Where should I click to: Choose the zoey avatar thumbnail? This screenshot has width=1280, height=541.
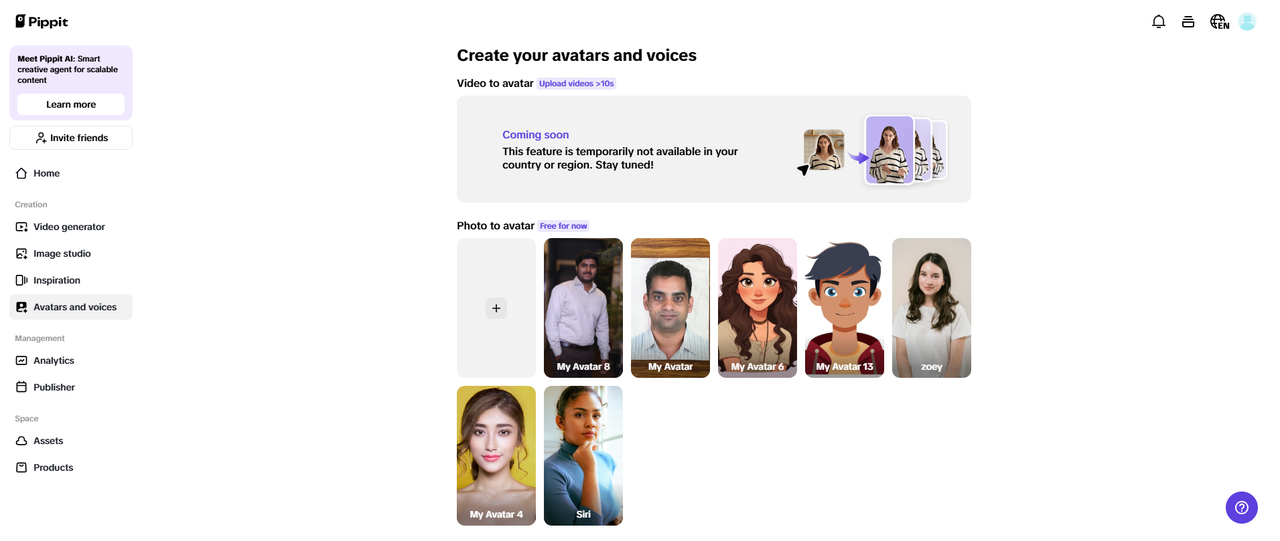(931, 307)
